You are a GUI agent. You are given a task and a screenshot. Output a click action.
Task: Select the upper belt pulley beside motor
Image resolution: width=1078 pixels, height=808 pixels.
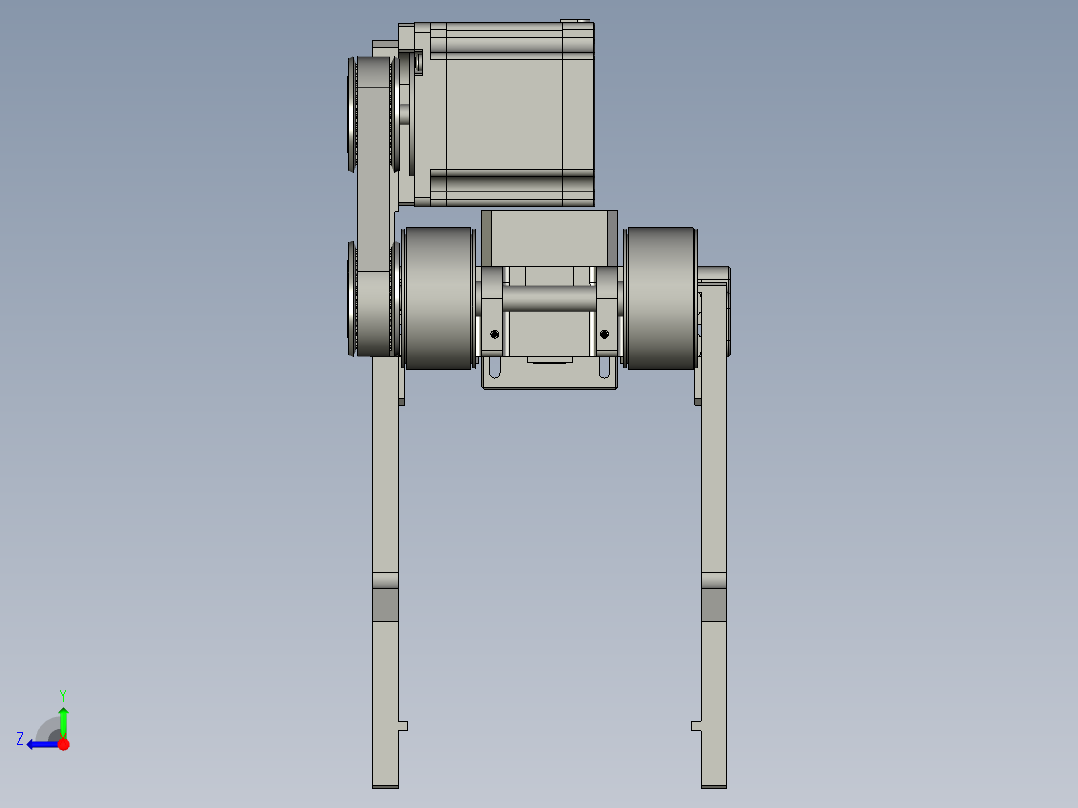[373, 114]
